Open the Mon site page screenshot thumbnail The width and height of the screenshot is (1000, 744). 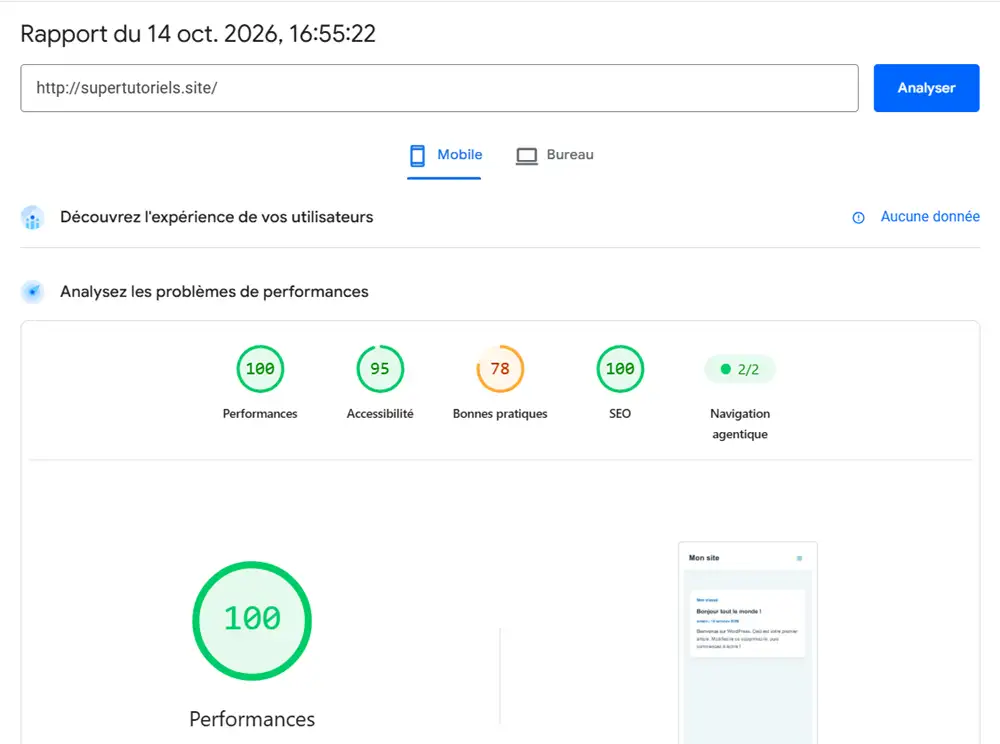pyautogui.click(x=748, y=643)
